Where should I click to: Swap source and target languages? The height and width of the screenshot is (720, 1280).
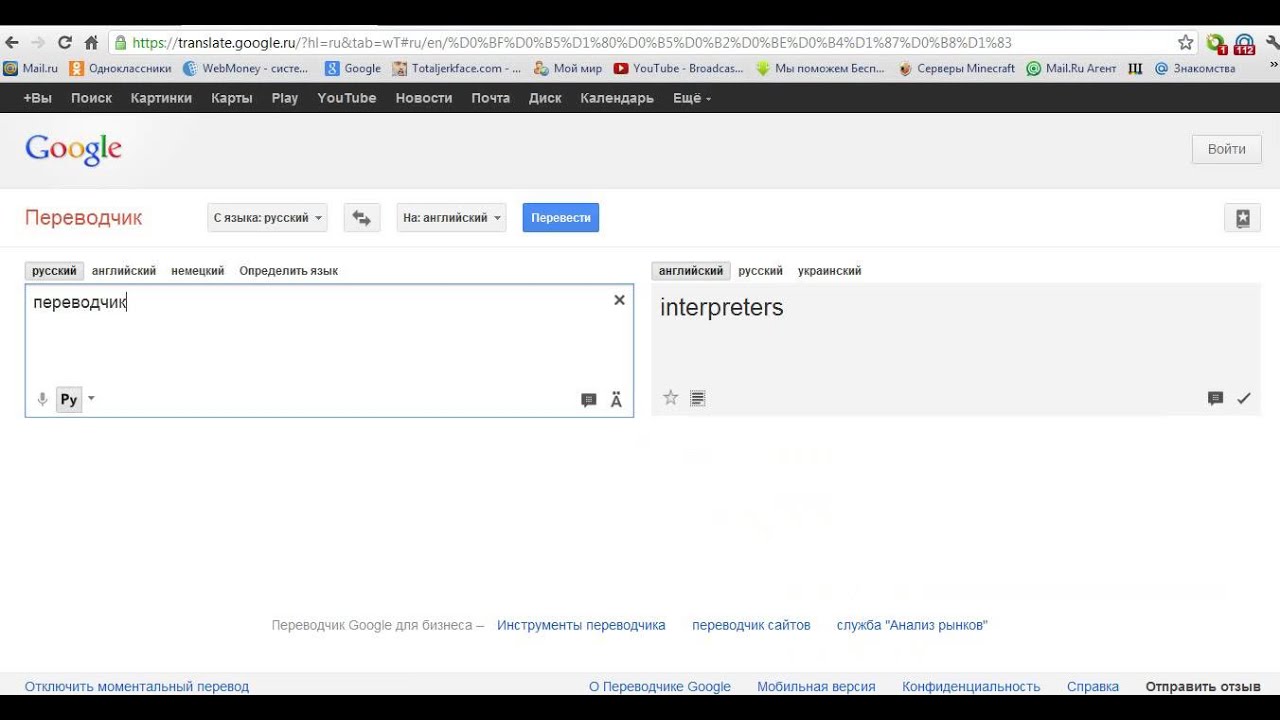(362, 218)
